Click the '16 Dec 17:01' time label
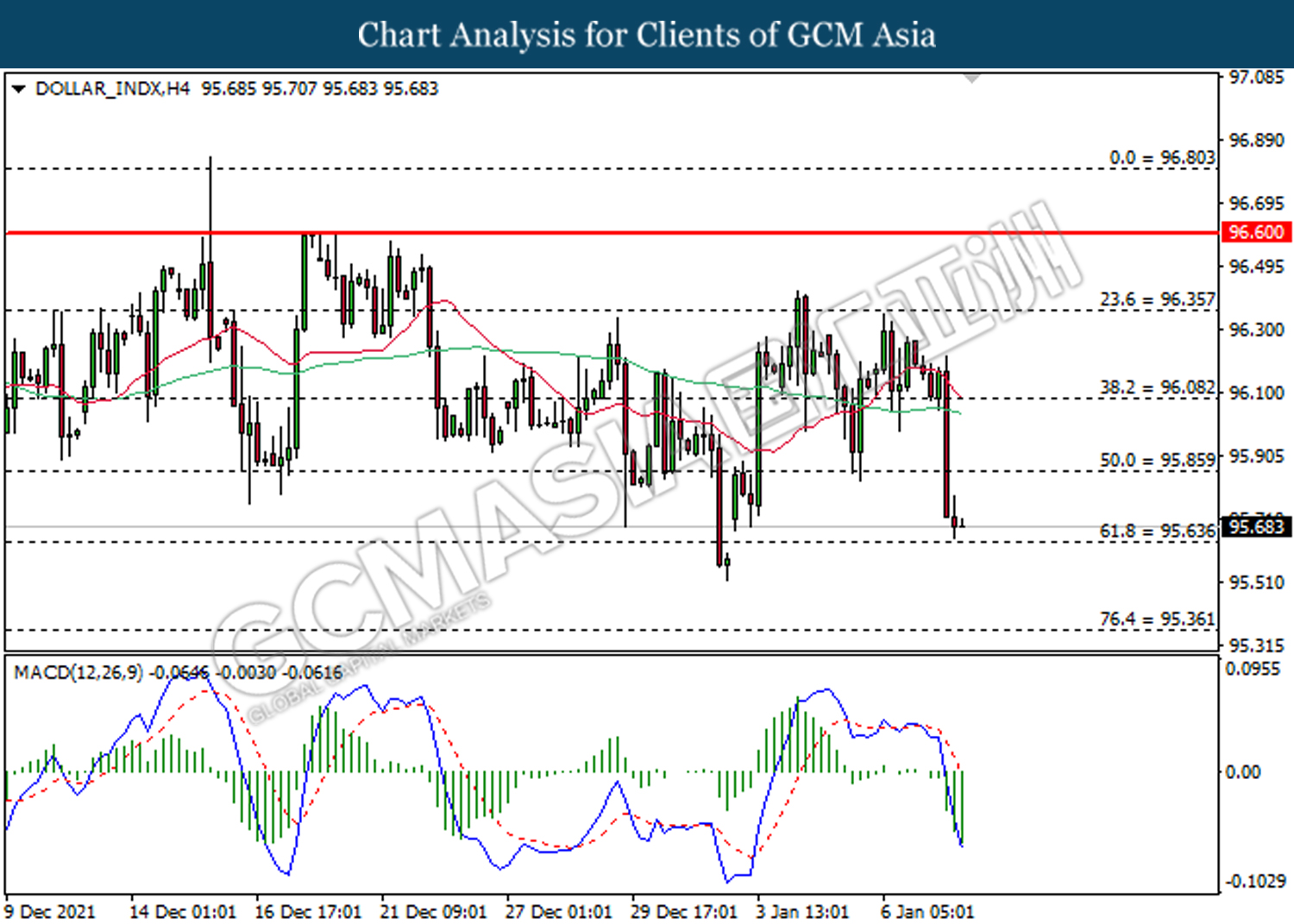Viewport: 1294px width, 924px height. pyautogui.click(x=308, y=912)
